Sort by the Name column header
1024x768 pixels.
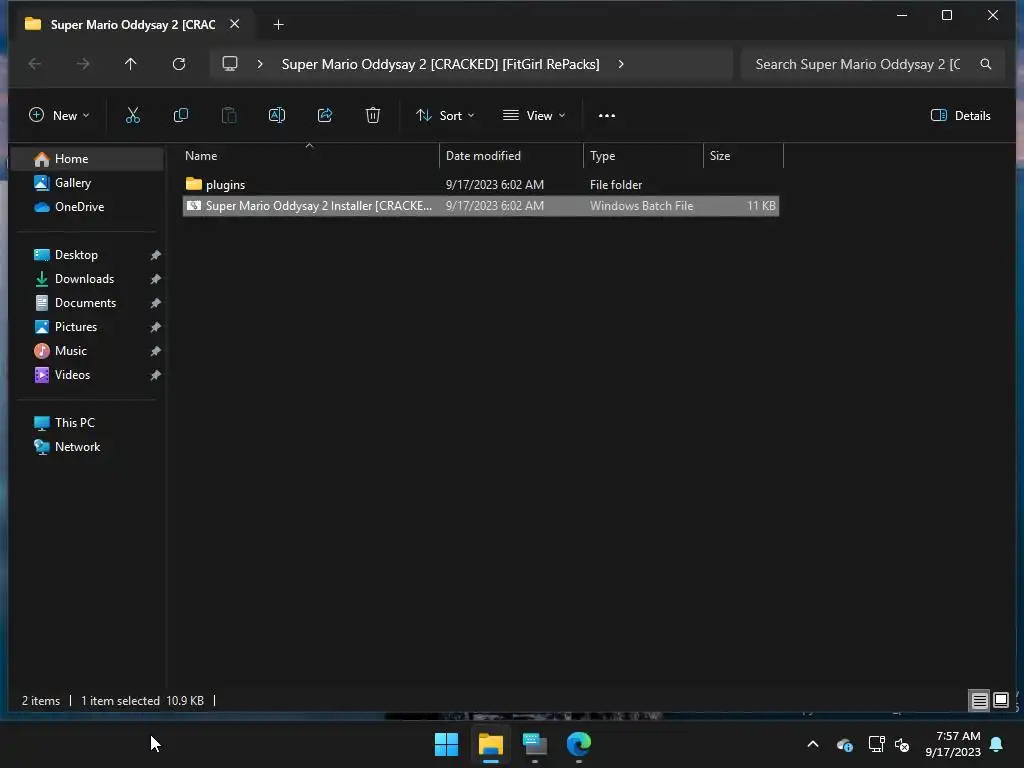(x=309, y=156)
